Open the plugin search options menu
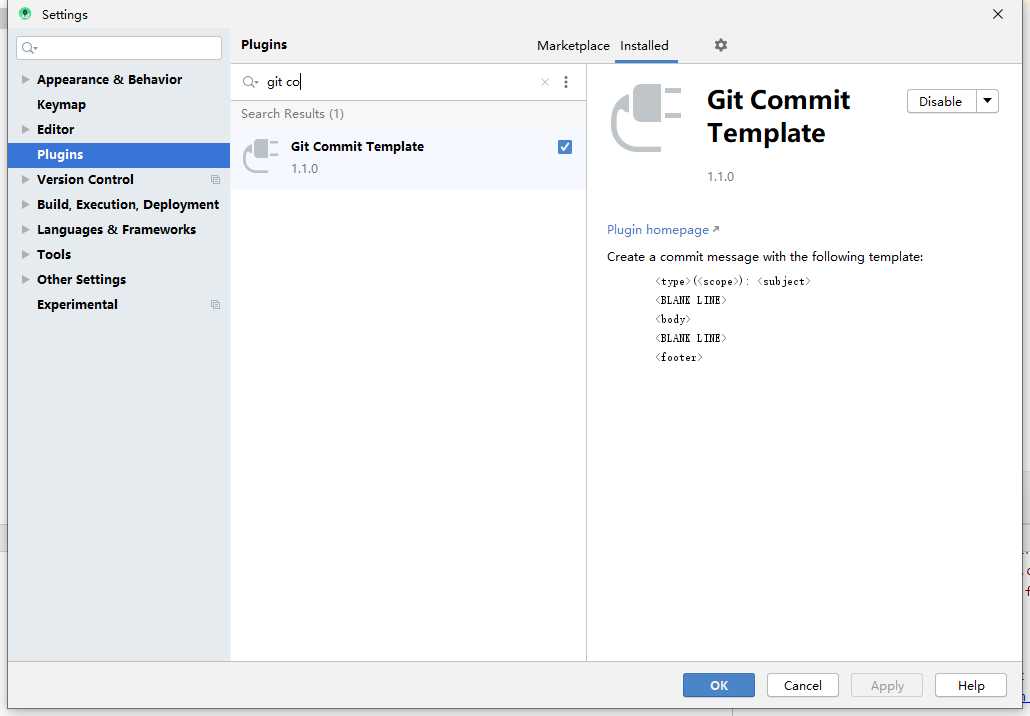 (x=566, y=82)
